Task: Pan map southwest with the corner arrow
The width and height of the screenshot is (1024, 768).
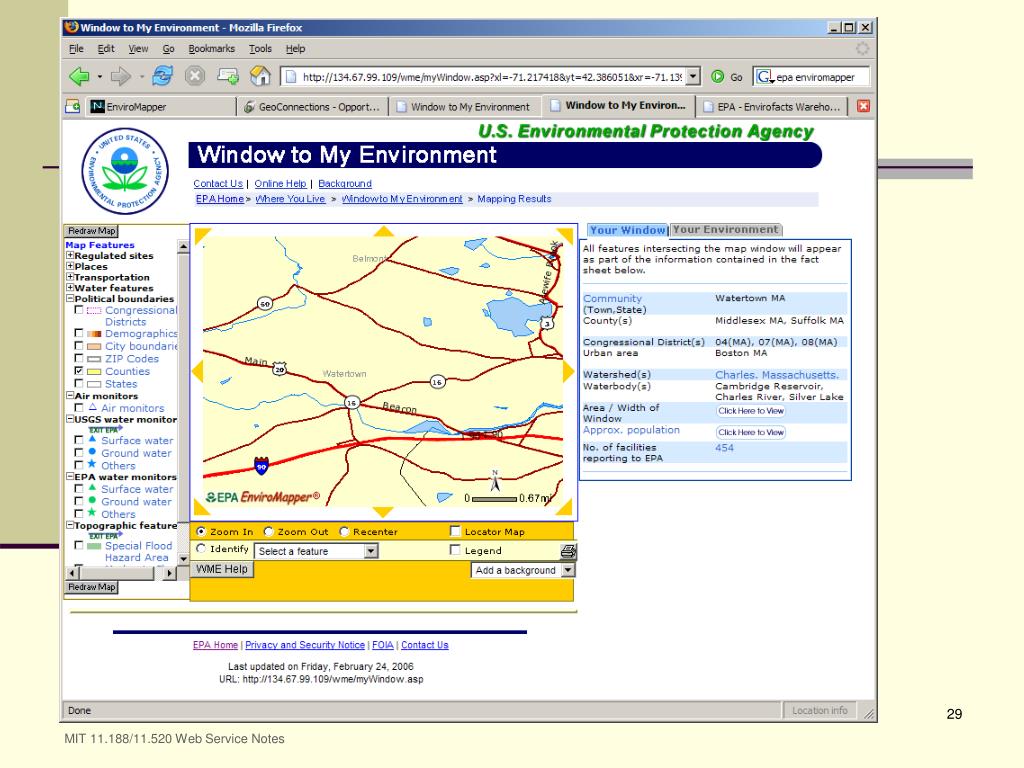Action: point(201,507)
